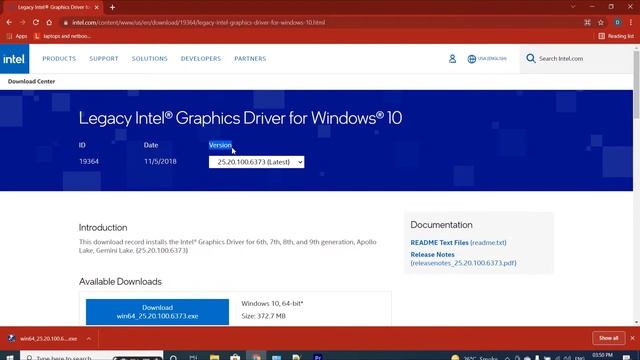The height and width of the screenshot is (360, 640).
Task: Click the Introduction heading
Action: (x=103, y=228)
